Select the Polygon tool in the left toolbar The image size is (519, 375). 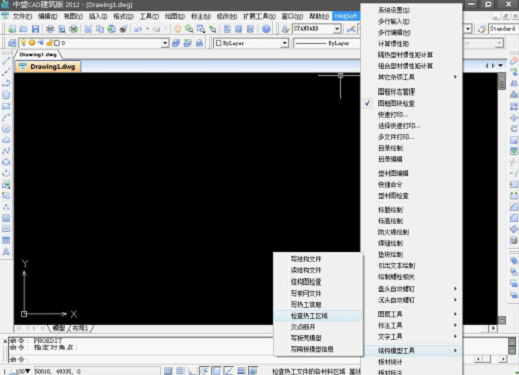[6, 95]
